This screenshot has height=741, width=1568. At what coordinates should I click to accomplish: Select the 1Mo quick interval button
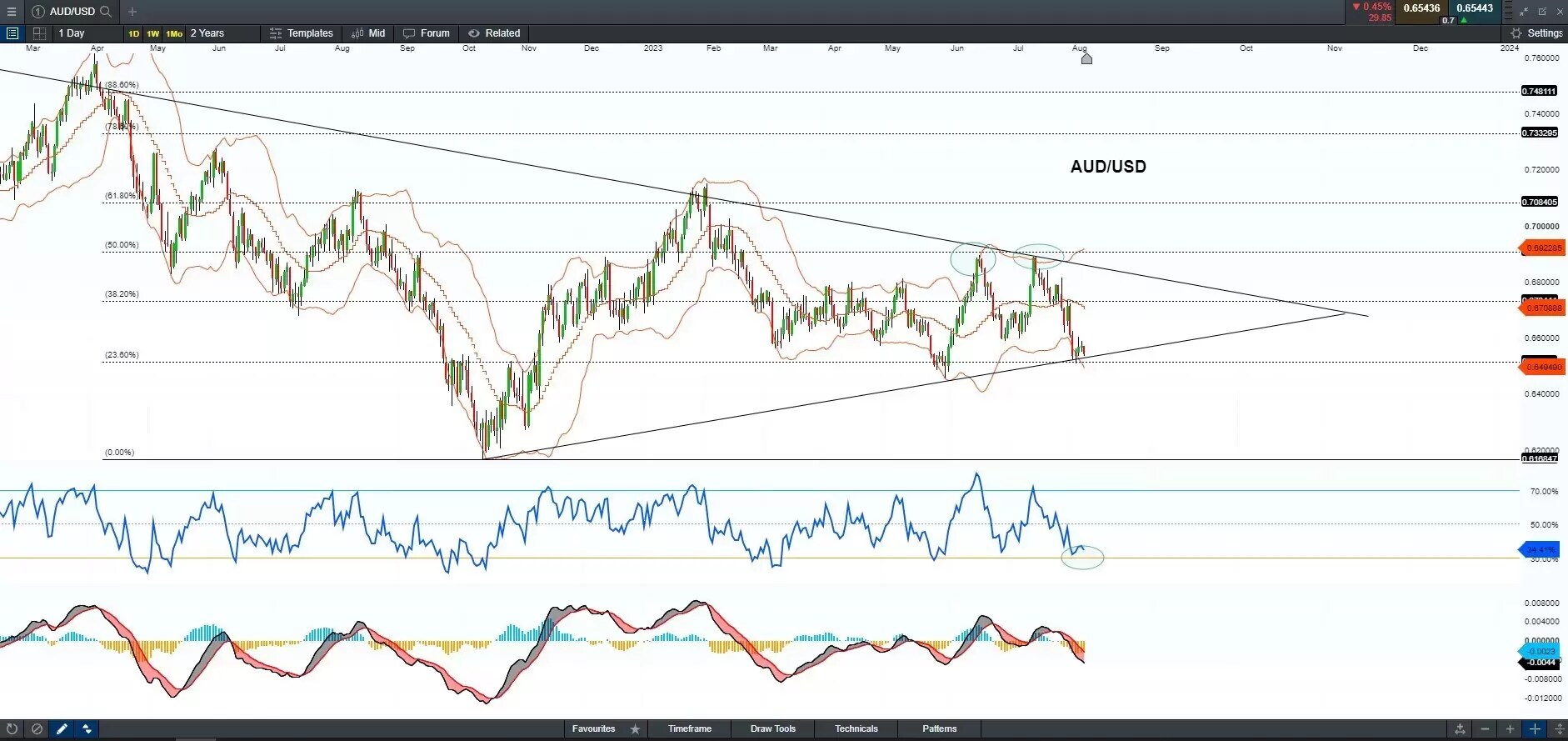pos(174,33)
